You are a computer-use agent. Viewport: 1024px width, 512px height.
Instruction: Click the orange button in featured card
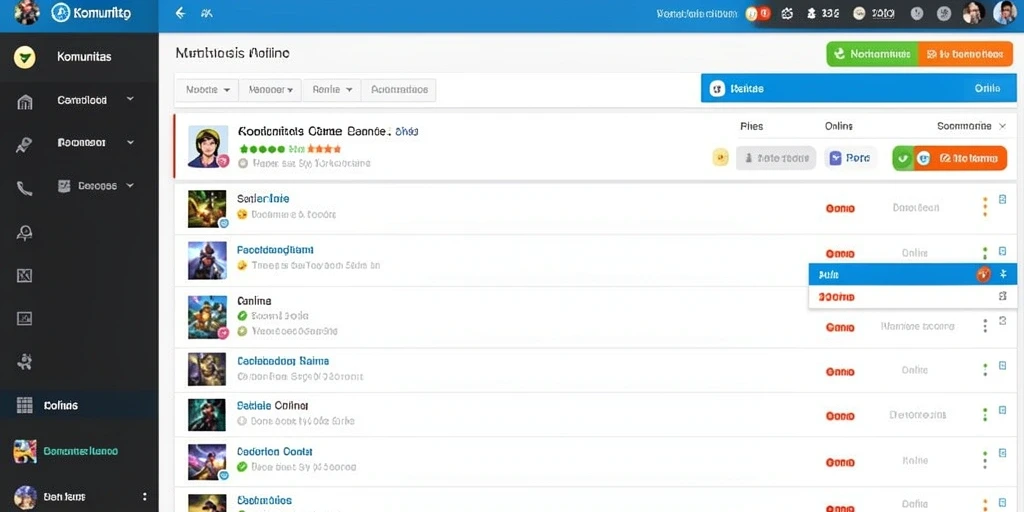960,158
